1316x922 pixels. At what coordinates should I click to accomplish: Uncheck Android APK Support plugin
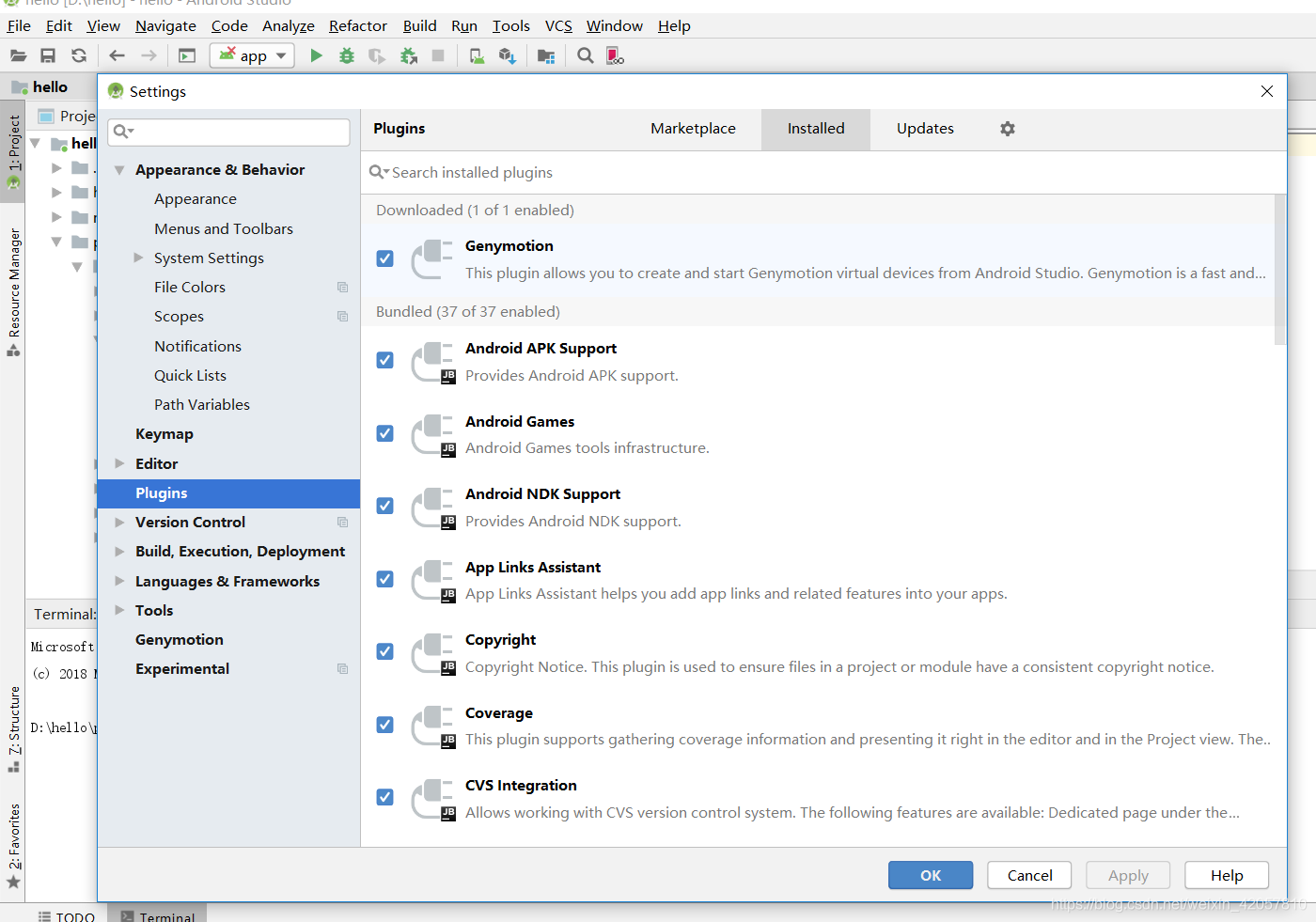(x=384, y=360)
